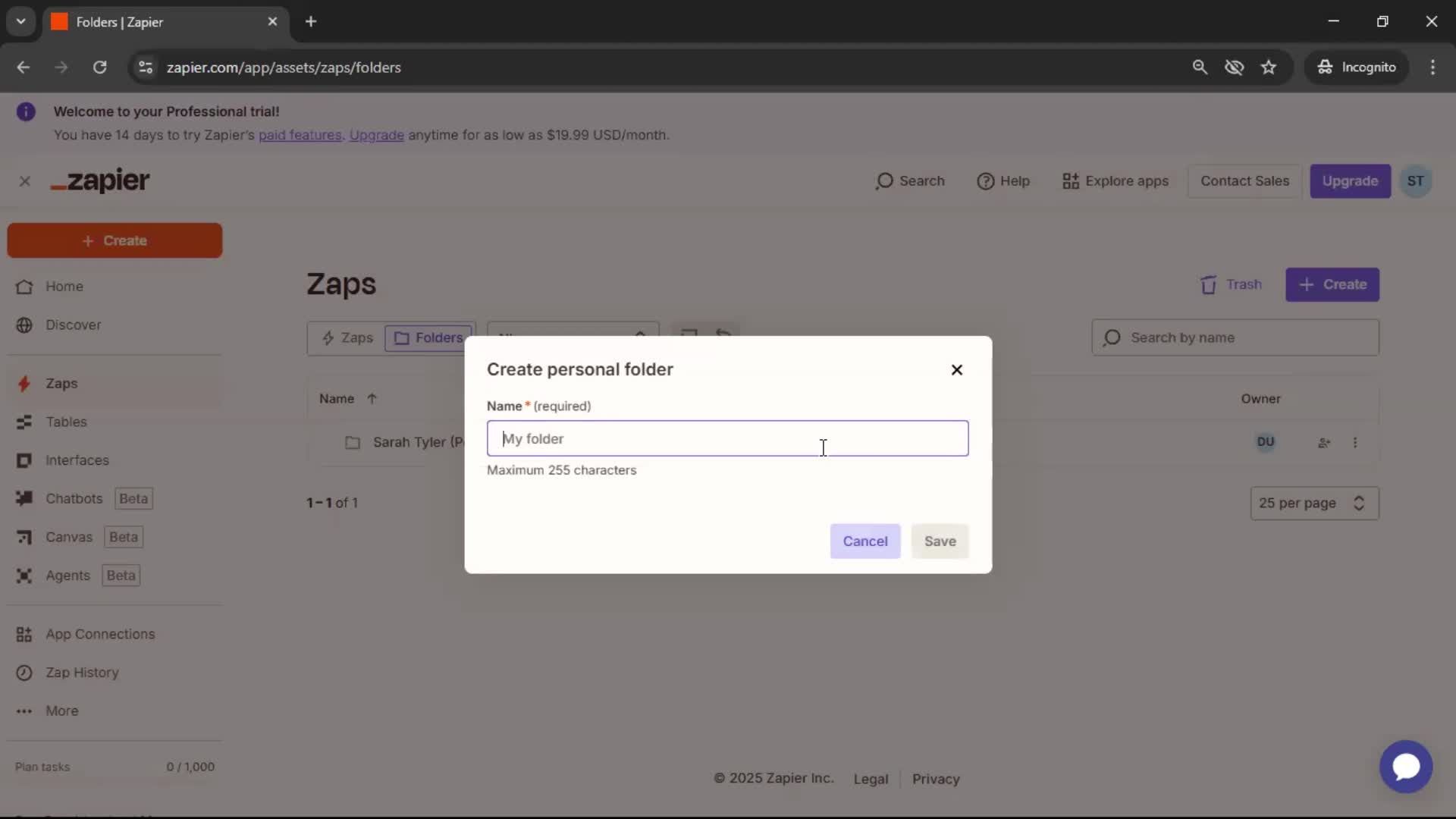The height and width of the screenshot is (819, 1456).
Task: Click the orange Create button in sidebar
Action: point(115,240)
